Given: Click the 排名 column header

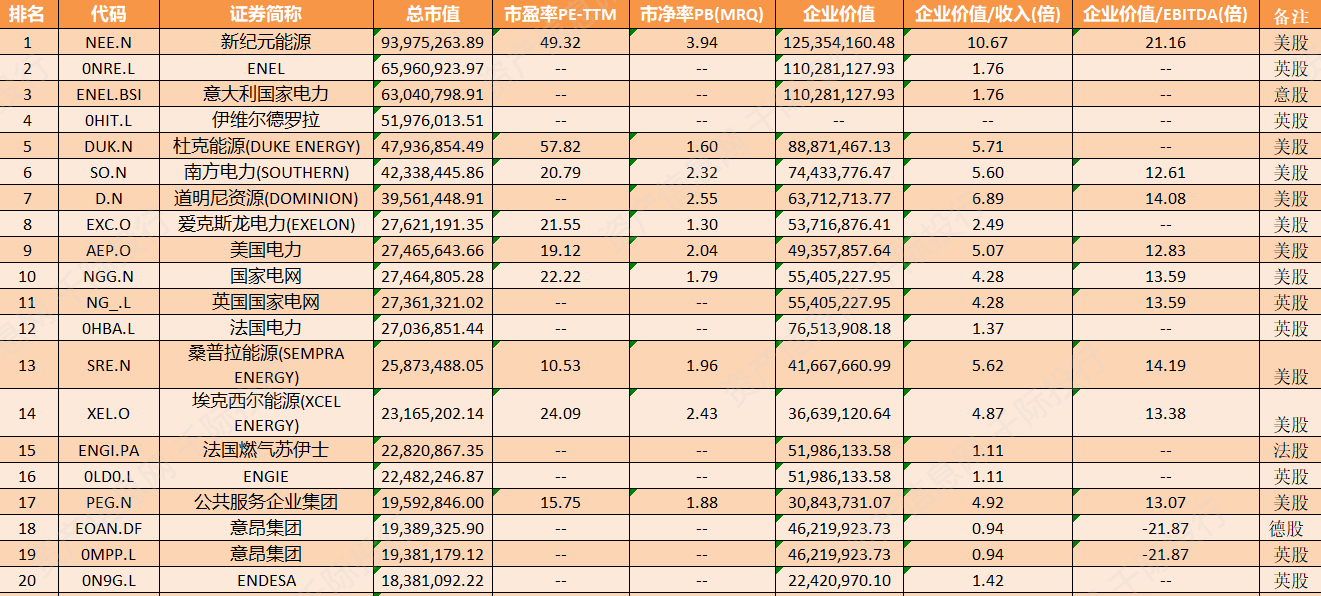Looking at the screenshot, I should [x=28, y=14].
